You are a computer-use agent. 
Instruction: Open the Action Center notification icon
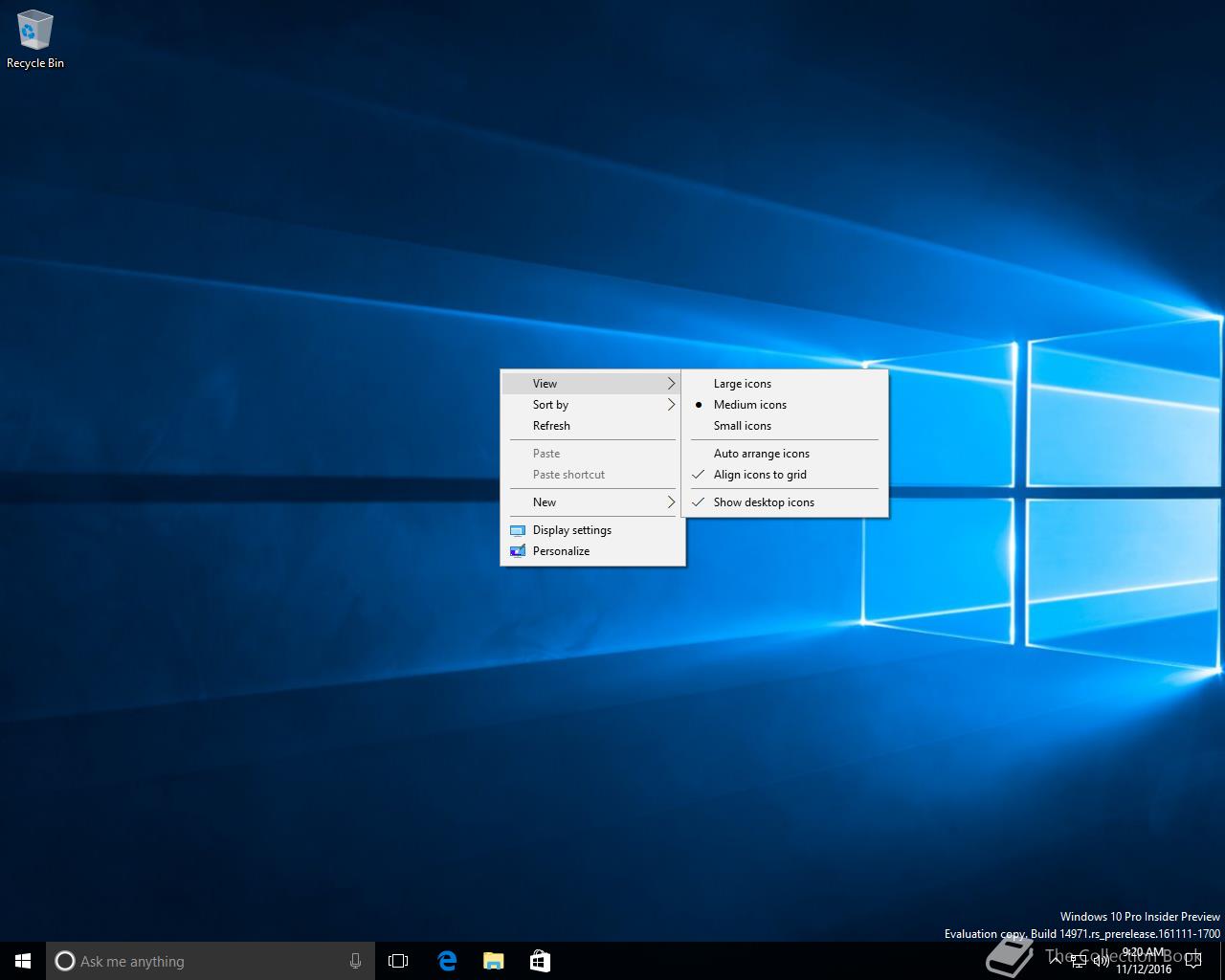[1192, 961]
